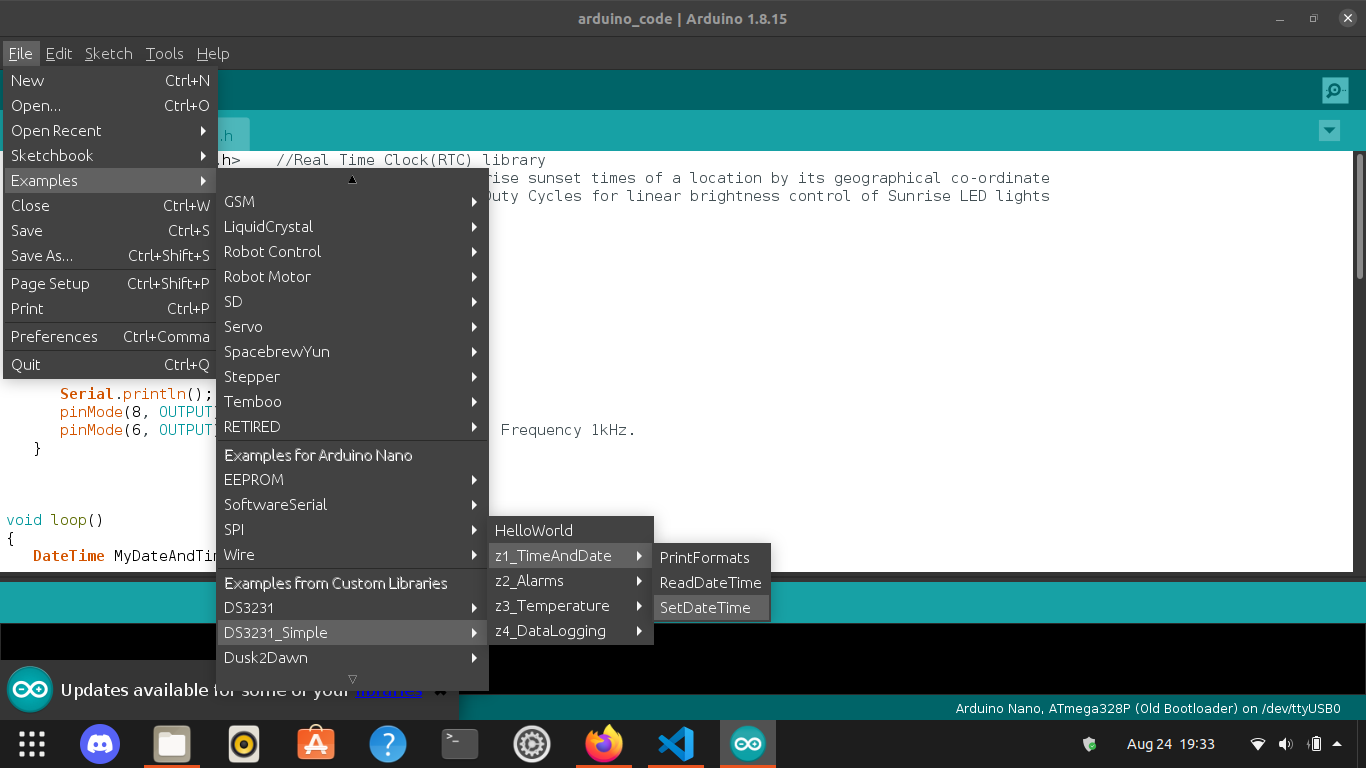Viewport: 1366px width, 768px height.
Task: Select the Examples menu entry
Action: coord(110,181)
